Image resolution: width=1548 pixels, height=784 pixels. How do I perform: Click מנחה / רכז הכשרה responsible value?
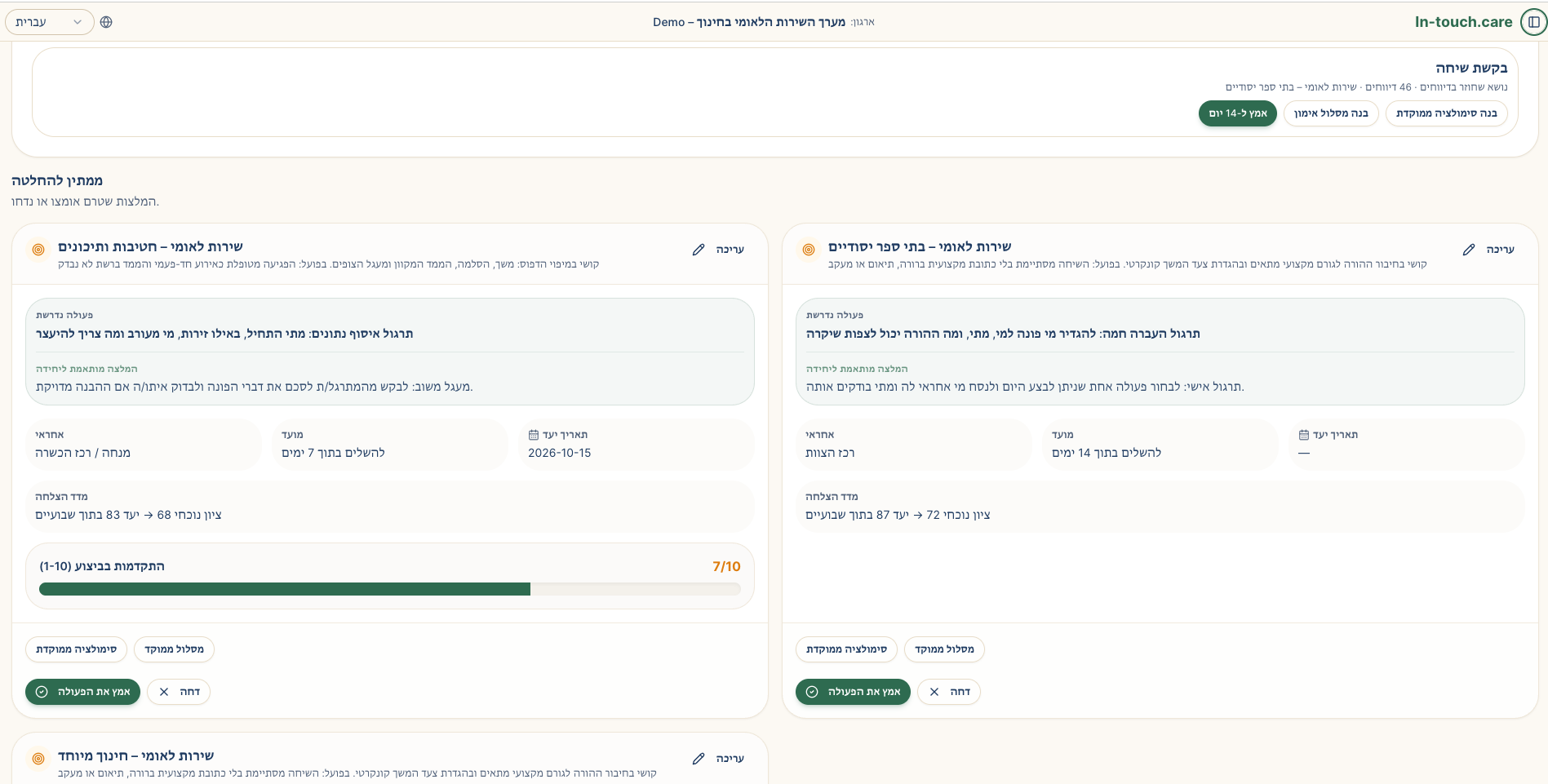[x=82, y=453]
